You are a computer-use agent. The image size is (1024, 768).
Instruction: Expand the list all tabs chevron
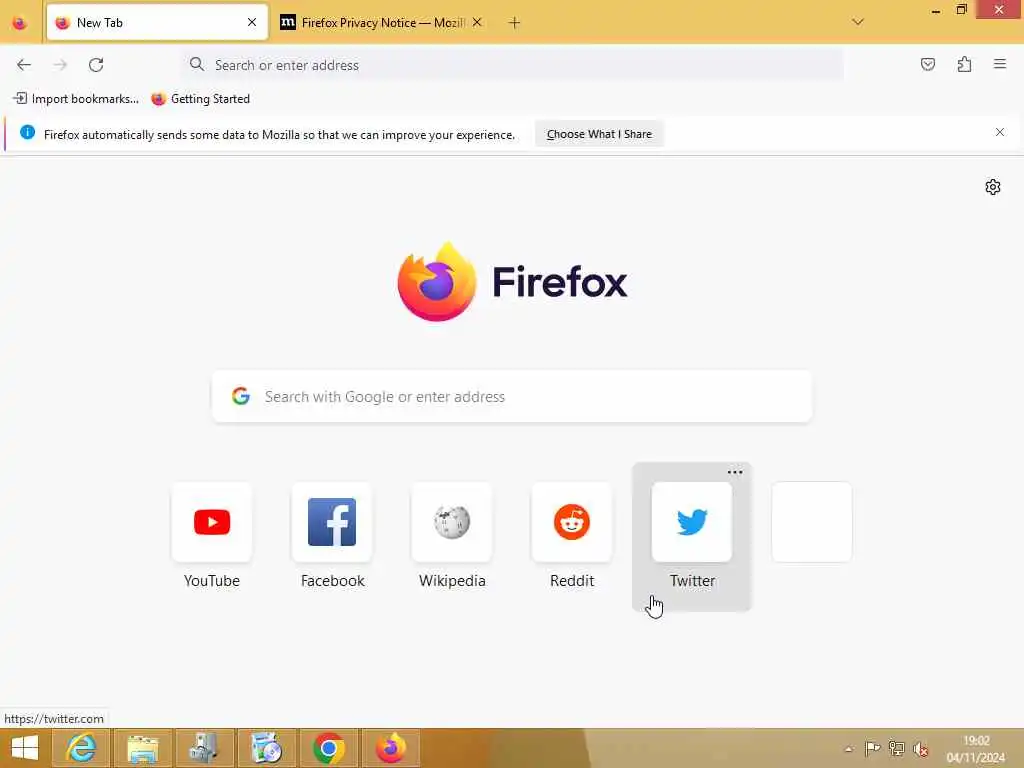click(857, 22)
